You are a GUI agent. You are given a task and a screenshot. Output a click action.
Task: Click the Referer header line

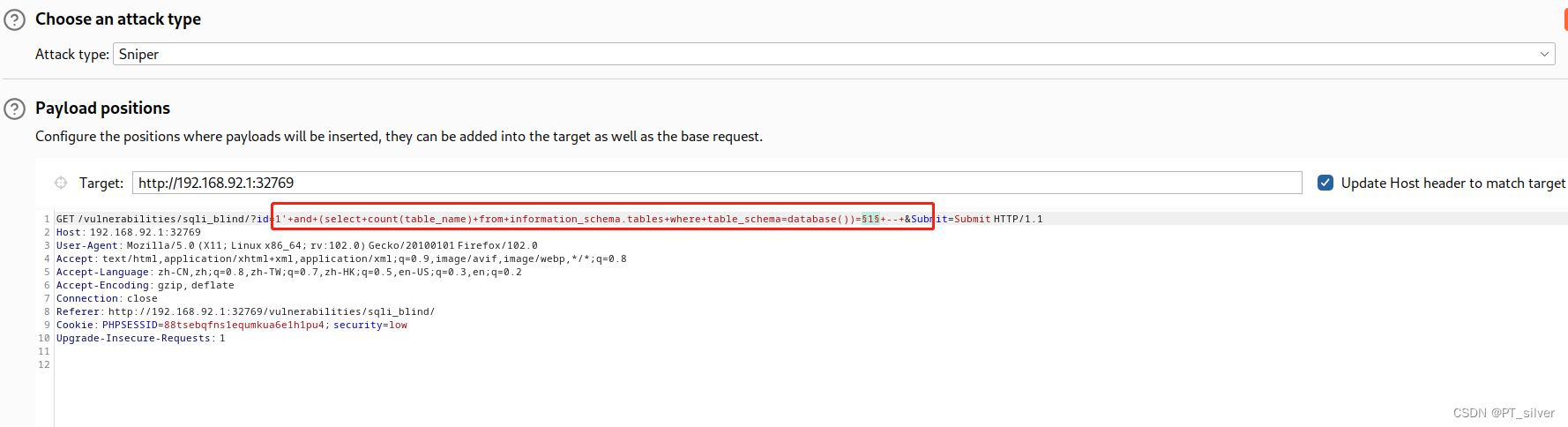pos(245,311)
